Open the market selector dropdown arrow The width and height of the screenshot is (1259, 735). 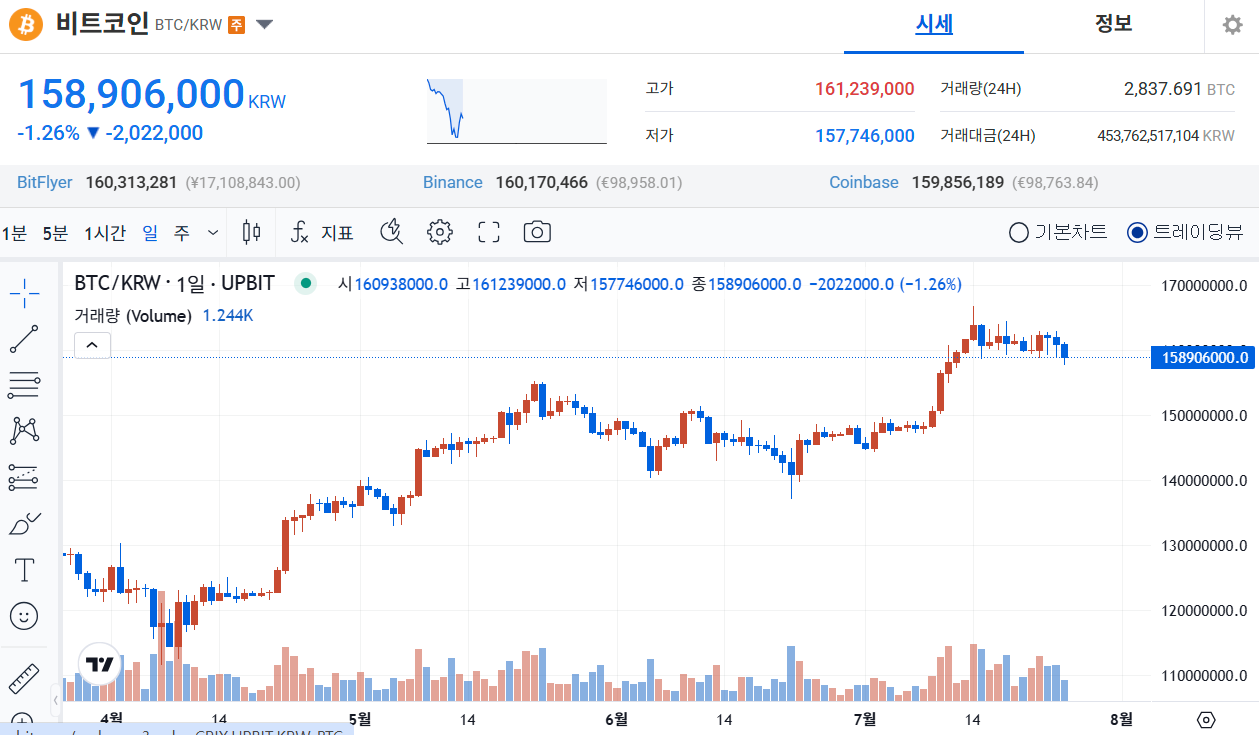click(x=264, y=25)
